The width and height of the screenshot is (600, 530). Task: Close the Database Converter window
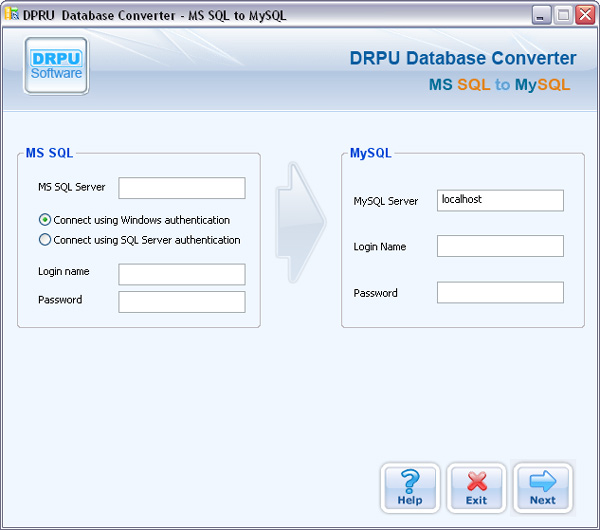(585, 15)
